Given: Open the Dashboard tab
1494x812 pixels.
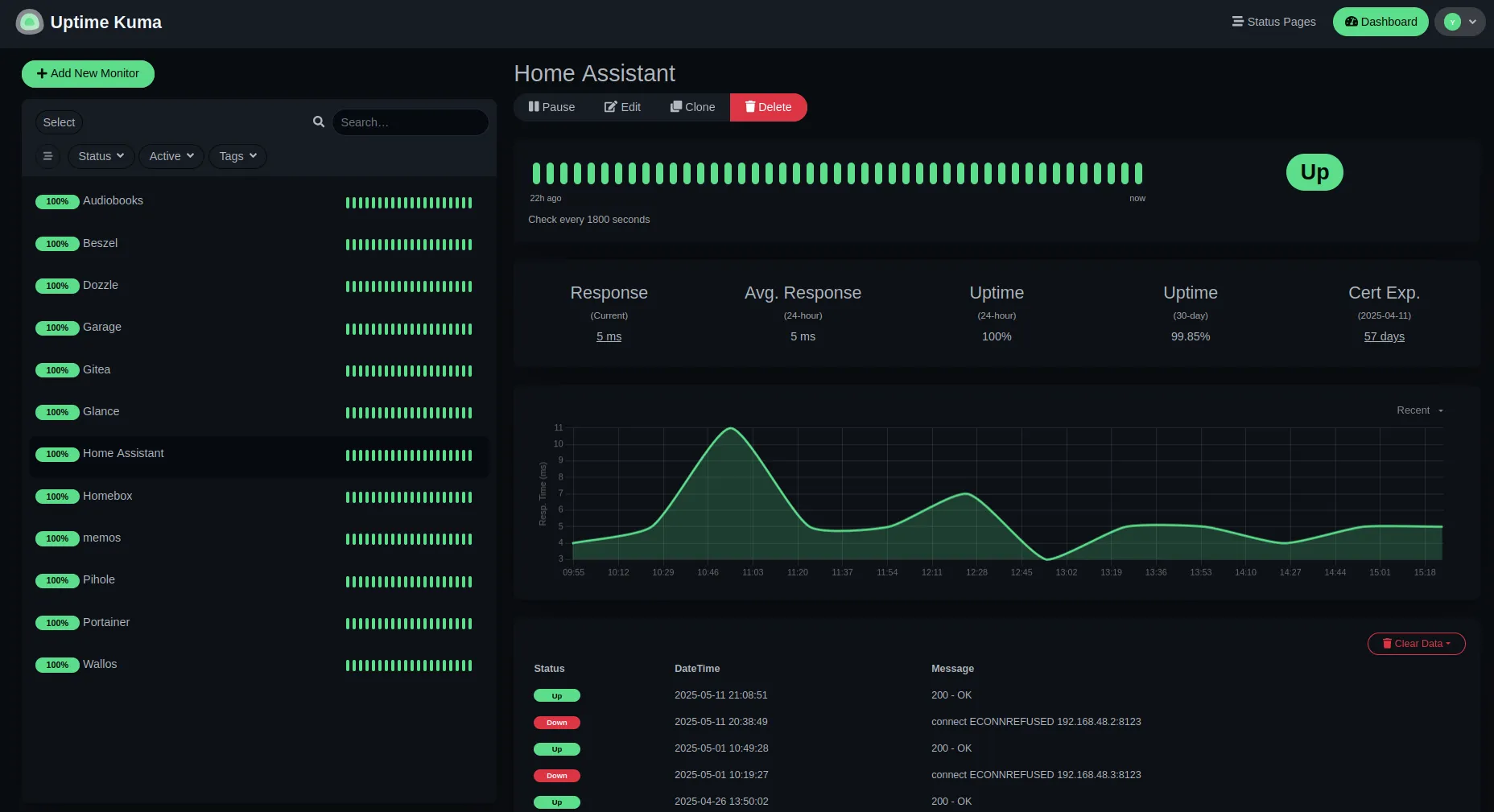Looking at the screenshot, I should [1381, 22].
